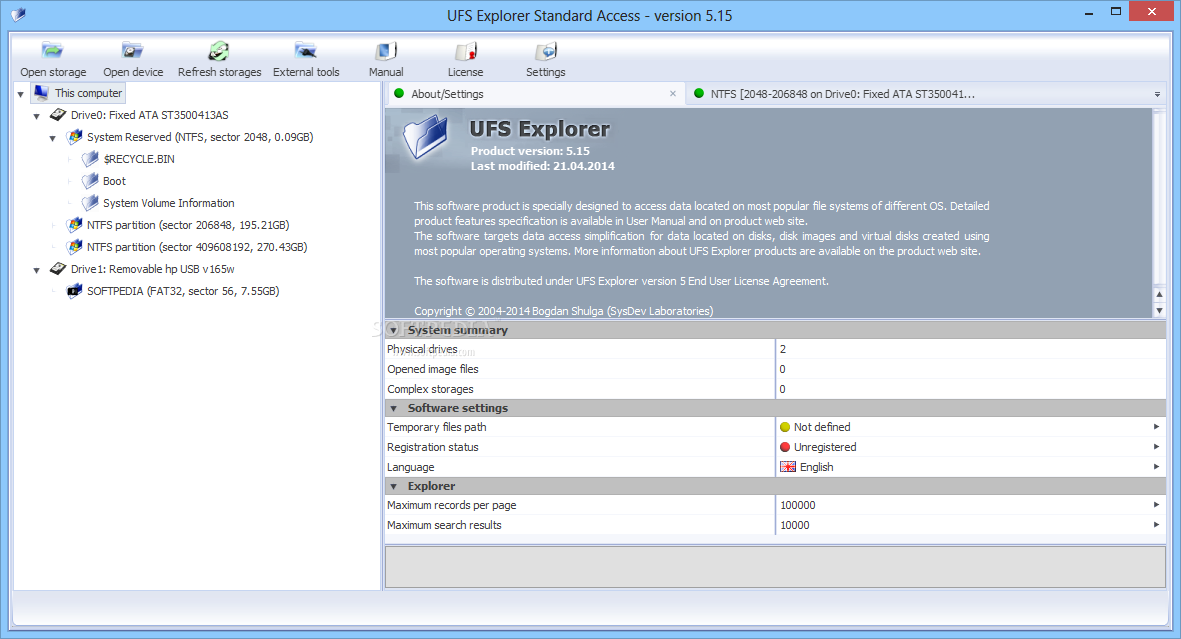Click the $RECYCLE.BIN folder icon
Viewport: 1181px width, 639px height.
90,159
